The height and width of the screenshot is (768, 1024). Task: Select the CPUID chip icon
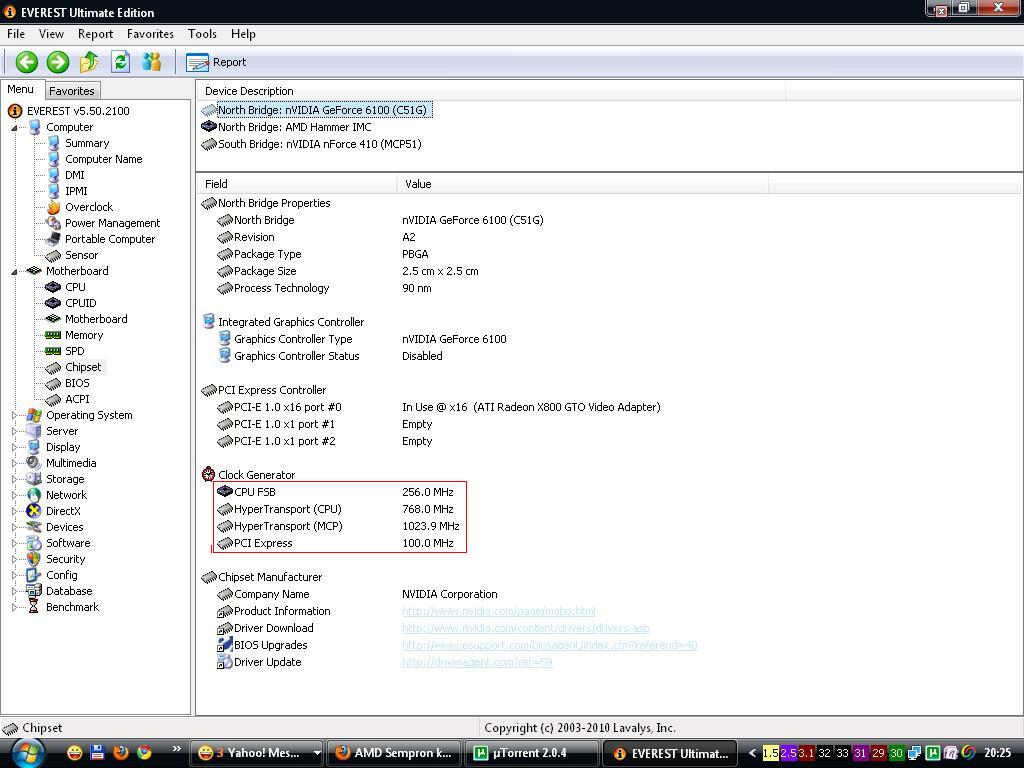coord(53,303)
